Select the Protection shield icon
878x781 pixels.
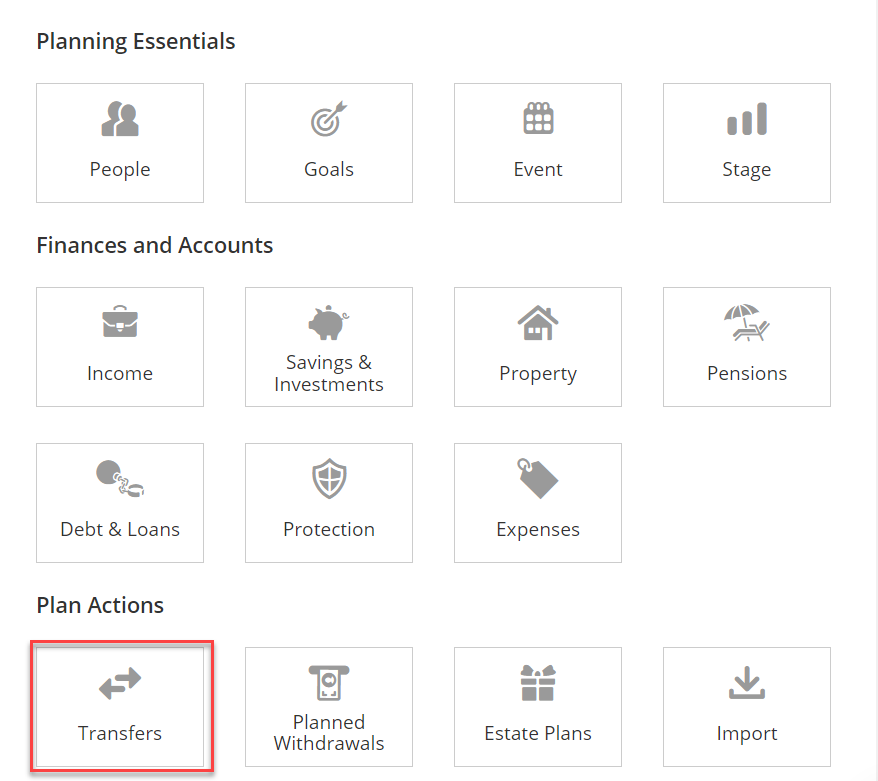coord(329,479)
